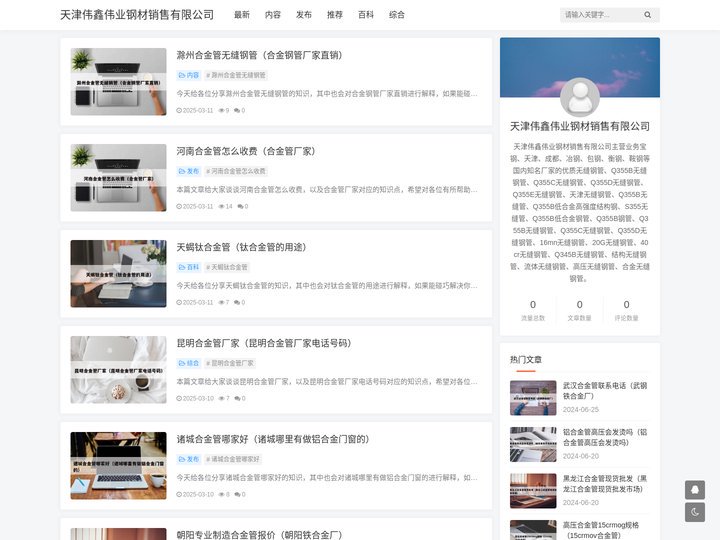The width and height of the screenshot is (720, 540).
Task: Click 内容 category tag on 滁州 article
Action: click(x=189, y=75)
